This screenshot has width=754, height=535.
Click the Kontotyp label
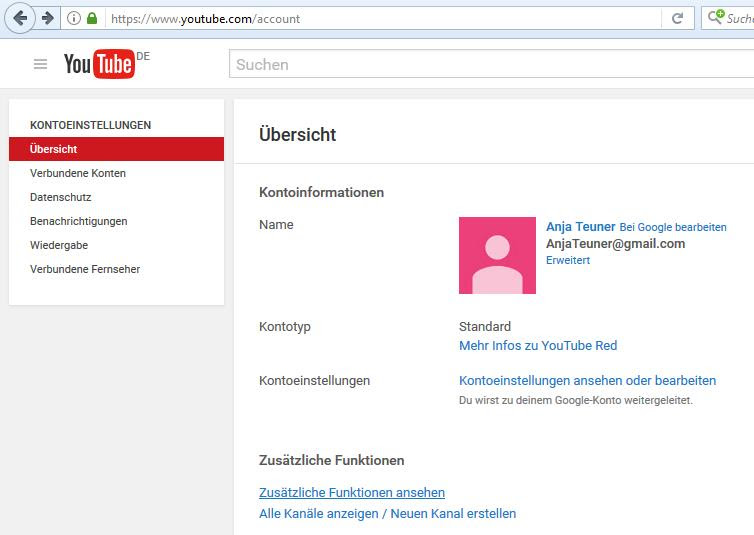tap(285, 327)
